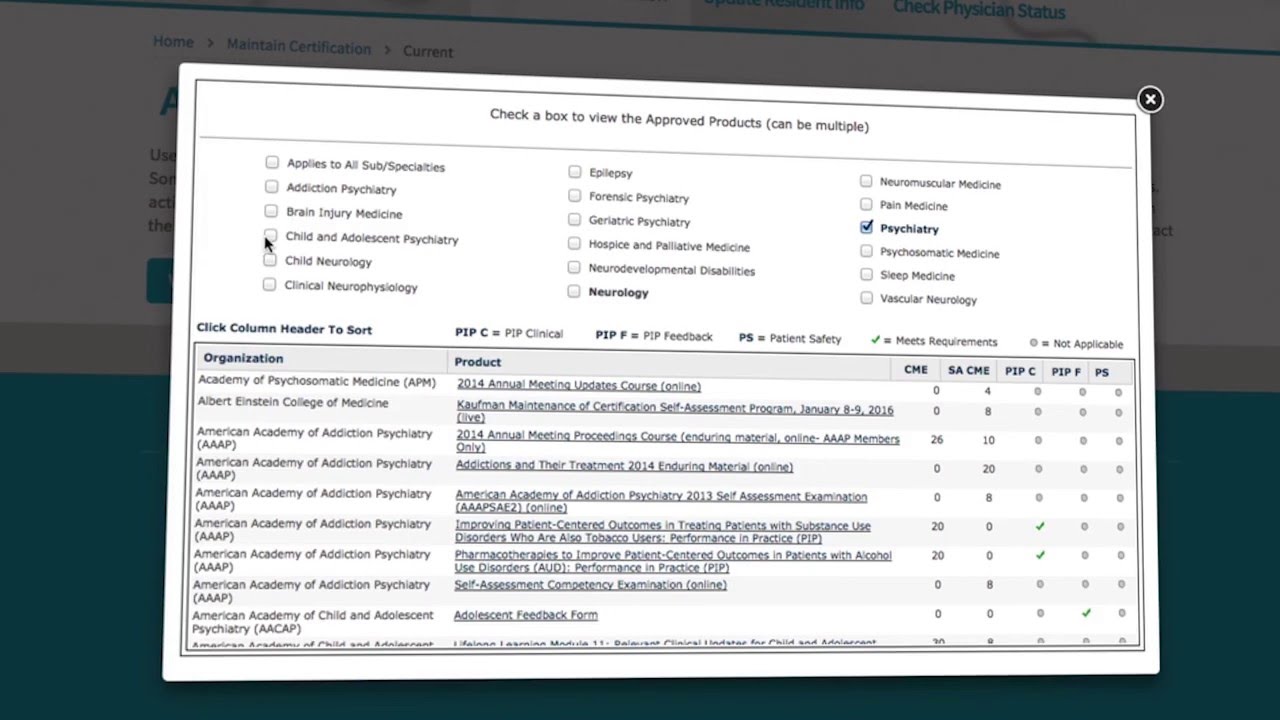Tick the Forensic Psychiatry checkbox
This screenshot has height=720, width=1280.
(575, 196)
